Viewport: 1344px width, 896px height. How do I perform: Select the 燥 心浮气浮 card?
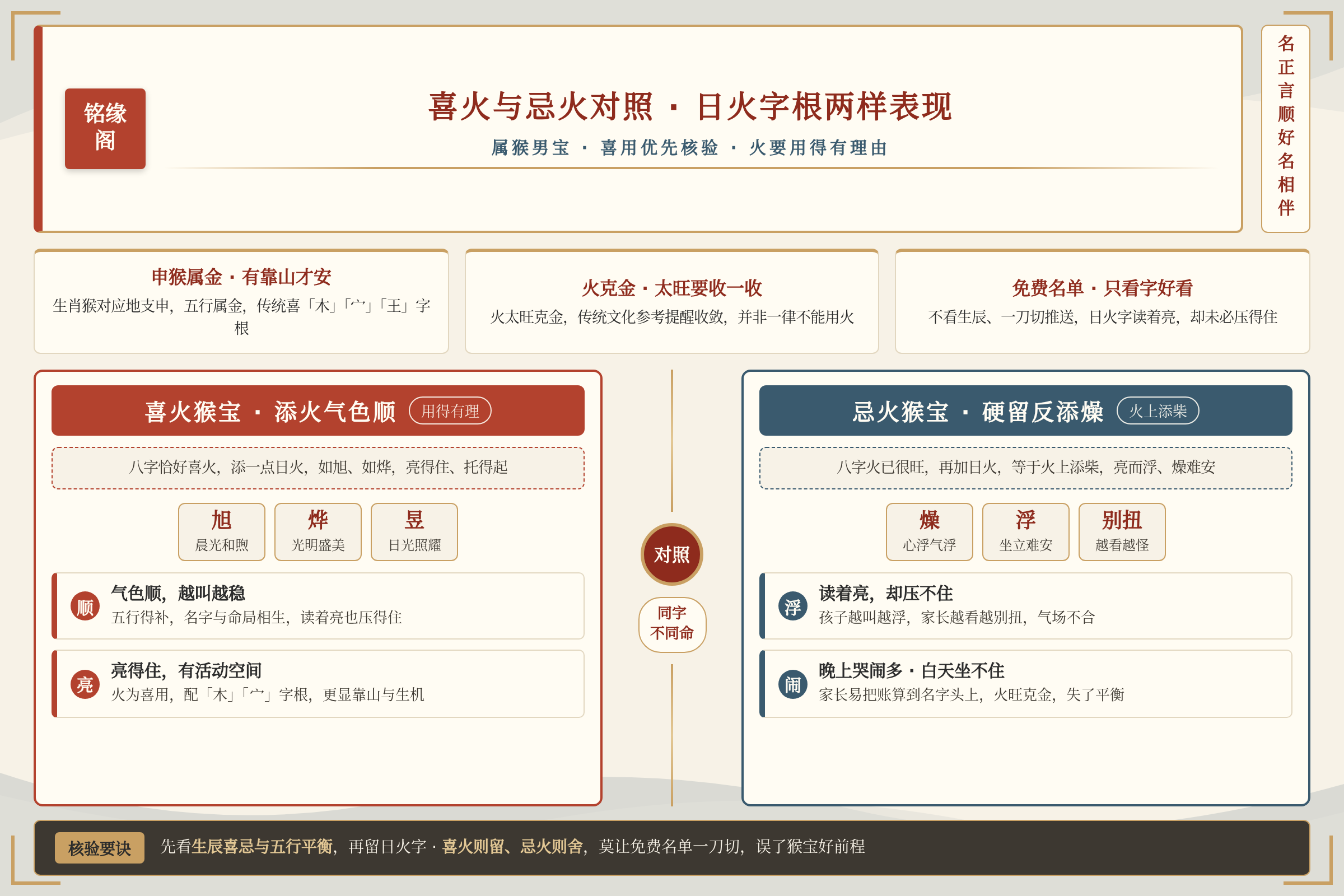pyautogui.click(x=929, y=532)
